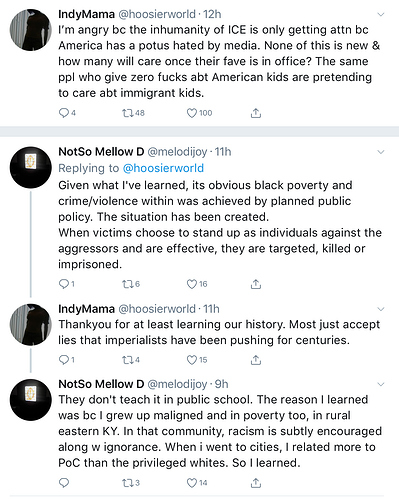Like the reply with 16 likes
399x499 pixels.
click(192, 284)
